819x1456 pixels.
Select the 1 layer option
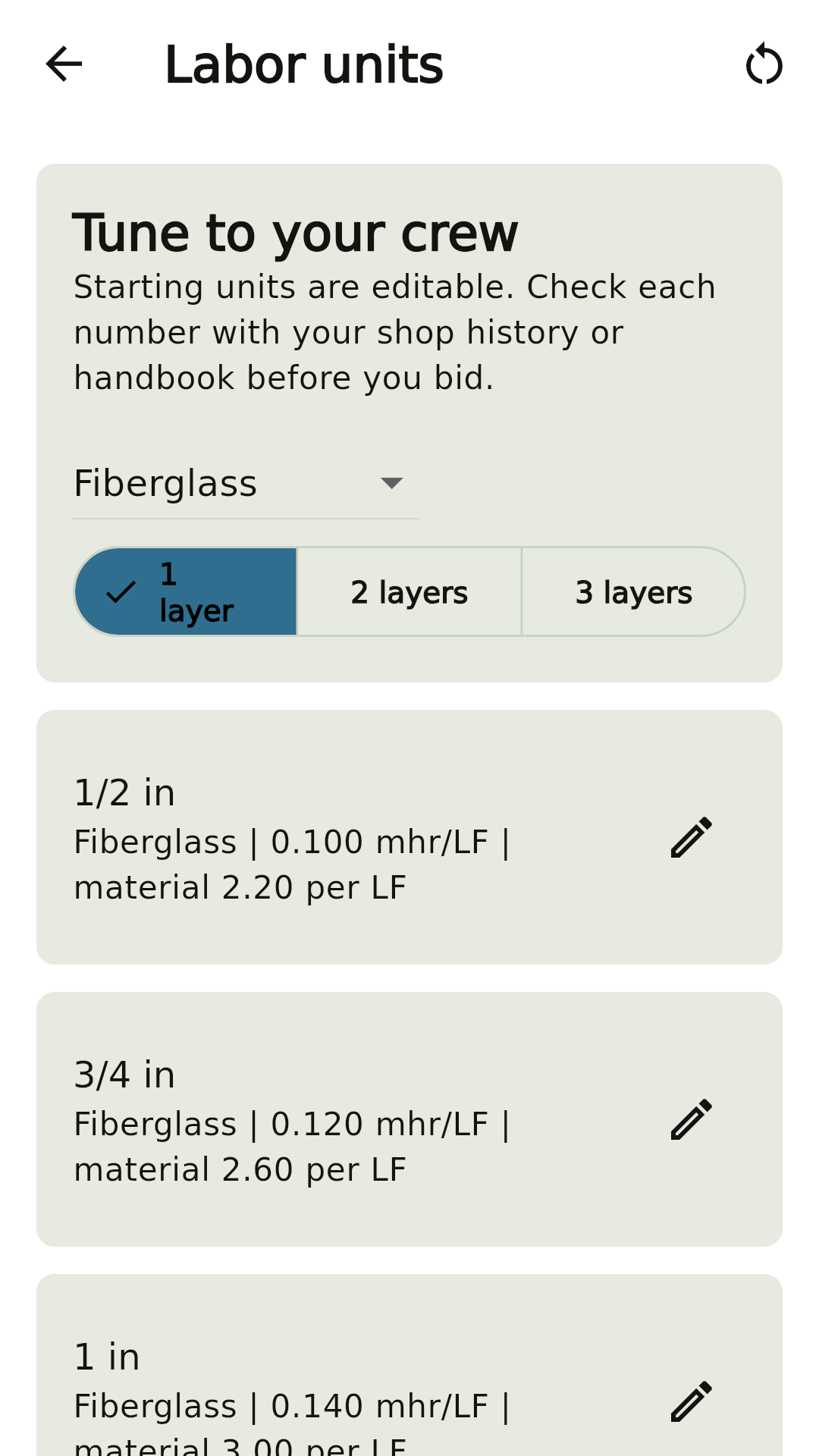coord(186,591)
